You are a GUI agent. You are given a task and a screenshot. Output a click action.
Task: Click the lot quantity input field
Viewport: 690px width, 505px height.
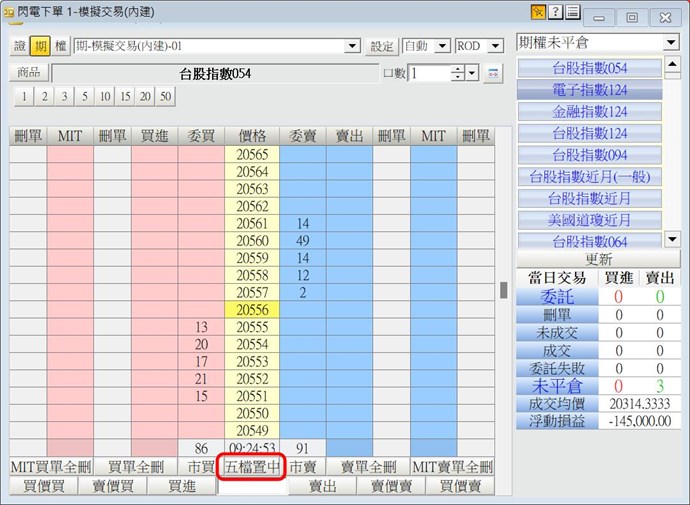tap(429, 73)
